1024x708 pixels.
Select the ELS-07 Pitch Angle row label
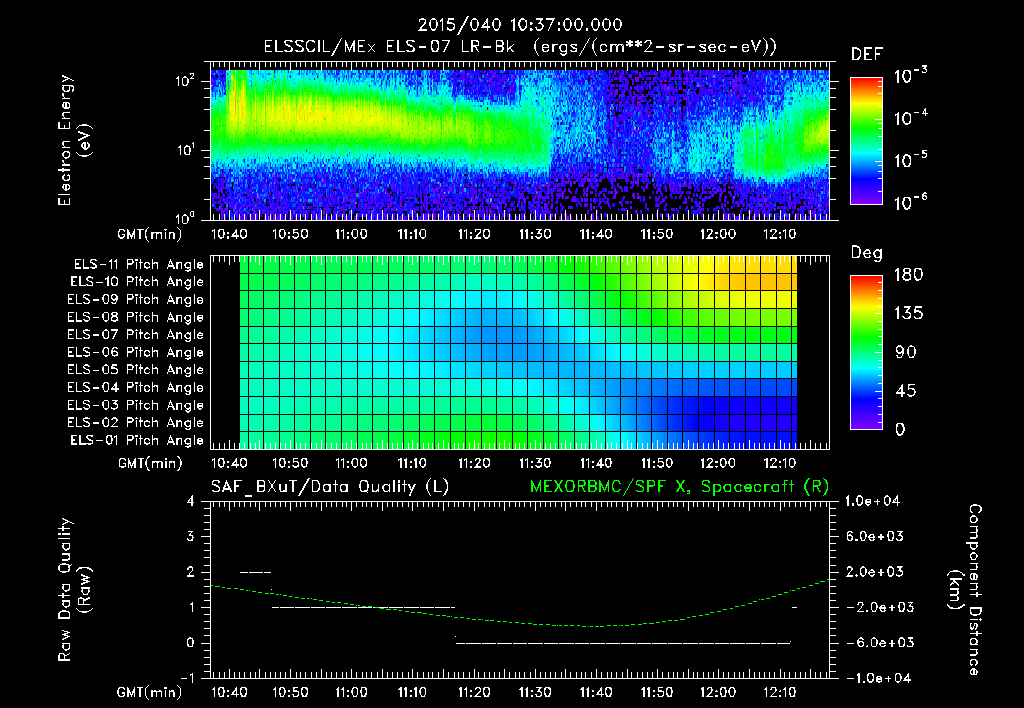pos(136,334)
